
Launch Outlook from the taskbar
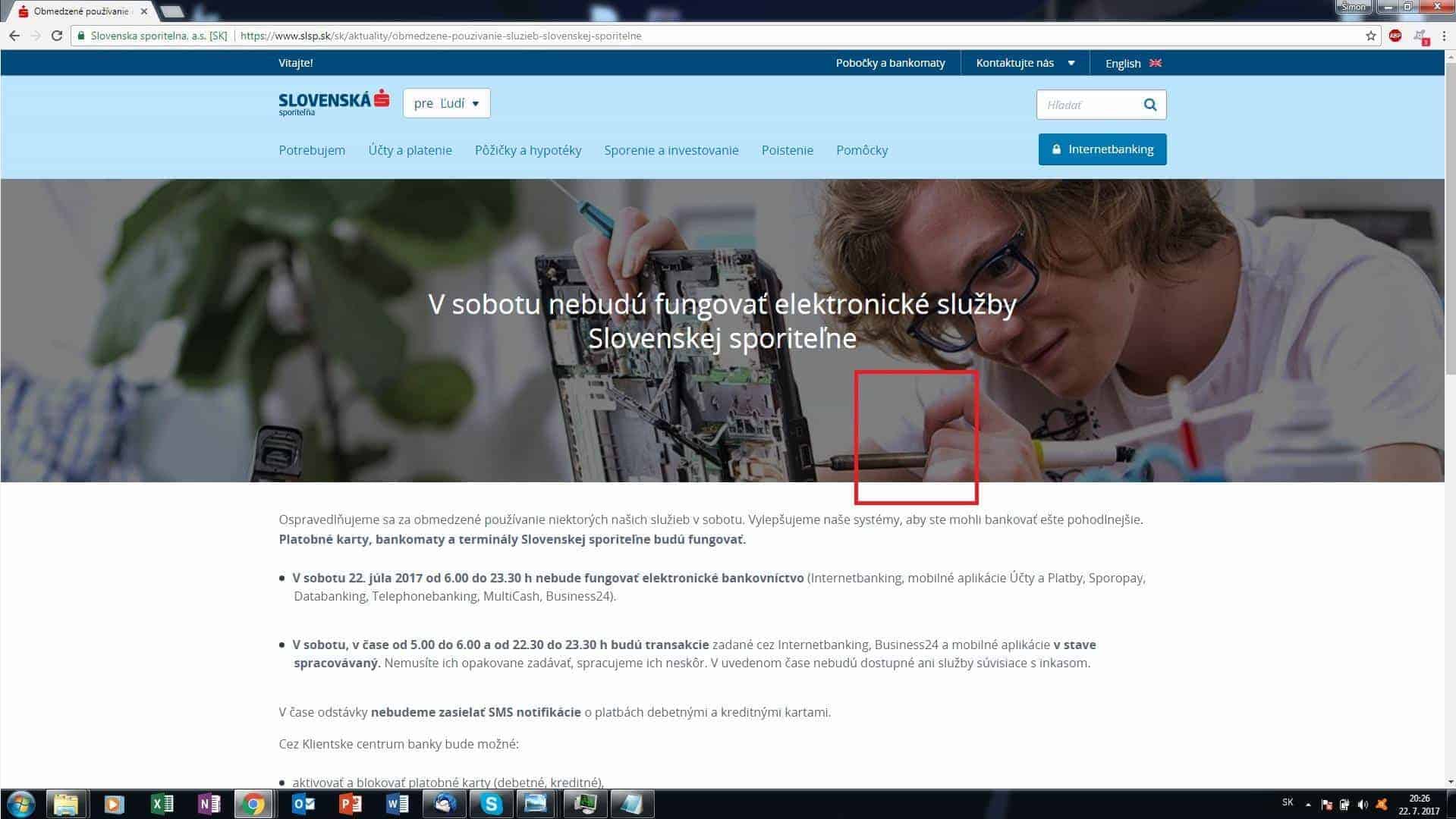click(x=303, y=804)
